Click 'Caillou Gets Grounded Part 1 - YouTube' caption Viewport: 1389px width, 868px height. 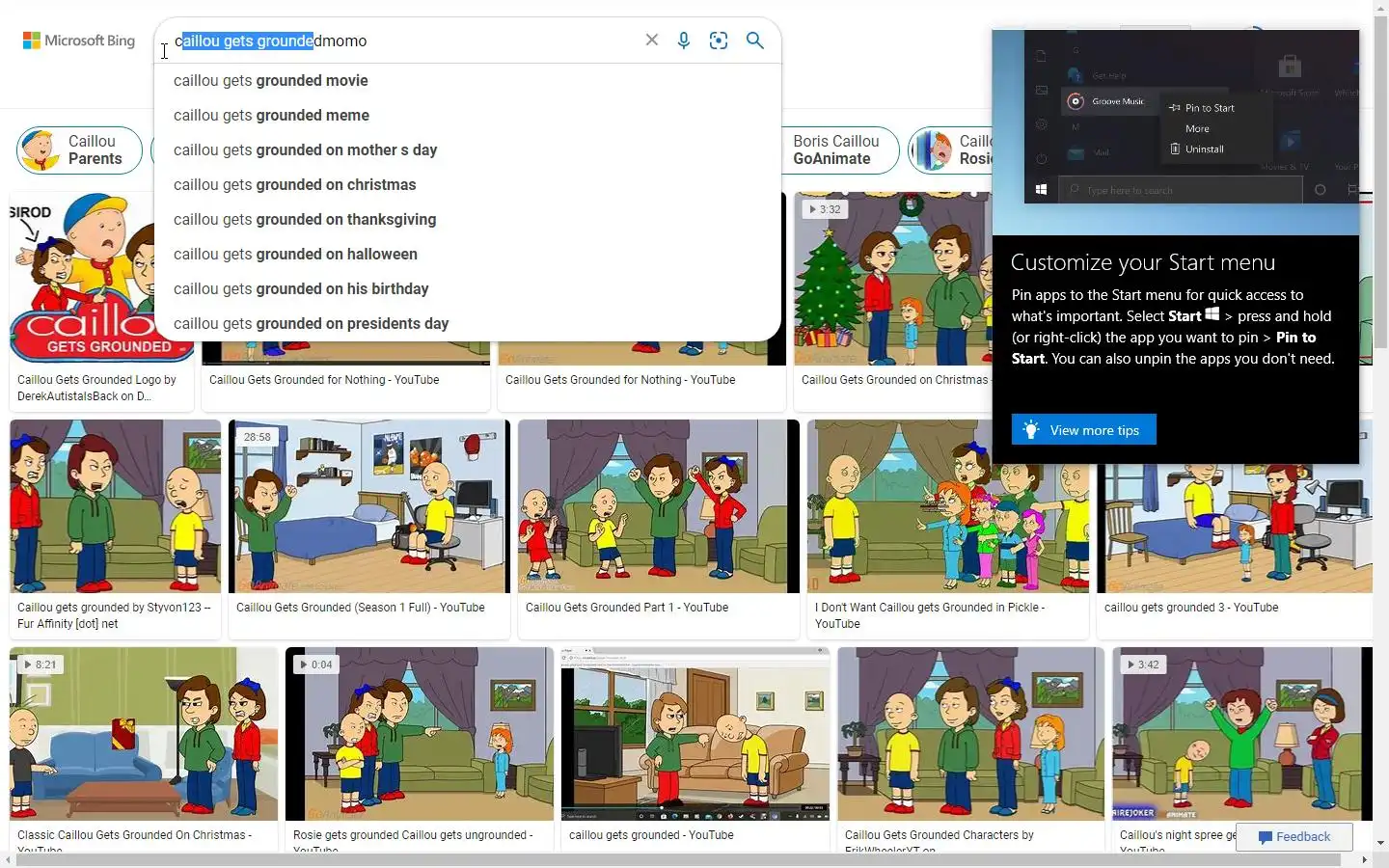point(627,608)
